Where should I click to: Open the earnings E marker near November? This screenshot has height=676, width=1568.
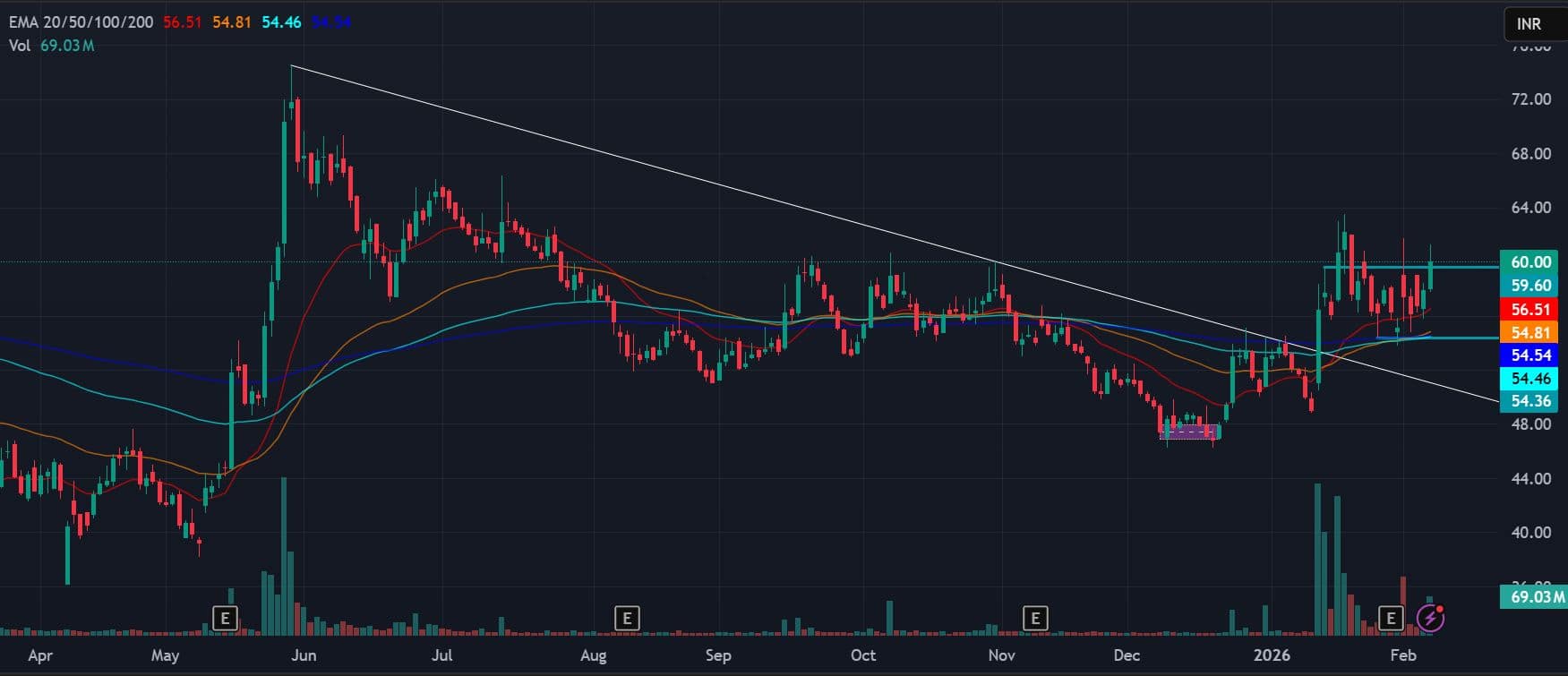pos(1035,618)
